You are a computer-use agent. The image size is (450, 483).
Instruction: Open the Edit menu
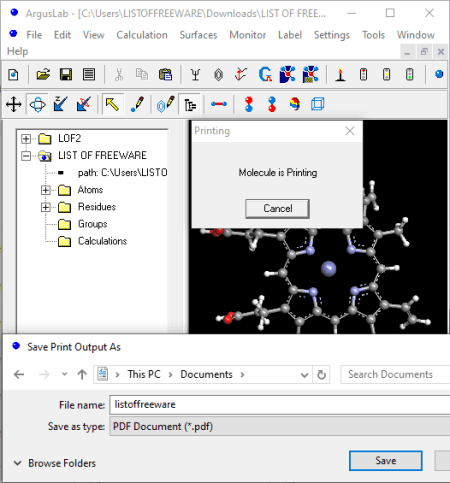tap(62, 35)
